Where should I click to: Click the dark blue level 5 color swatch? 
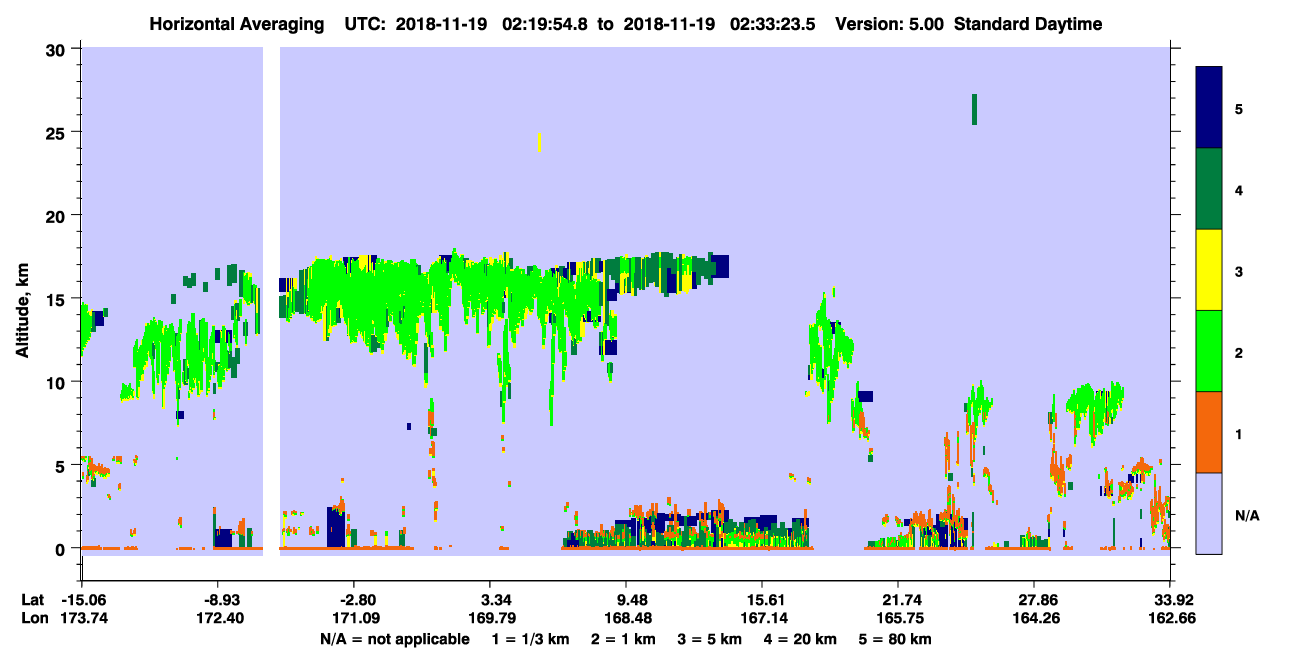click(x=1209, y=108)
